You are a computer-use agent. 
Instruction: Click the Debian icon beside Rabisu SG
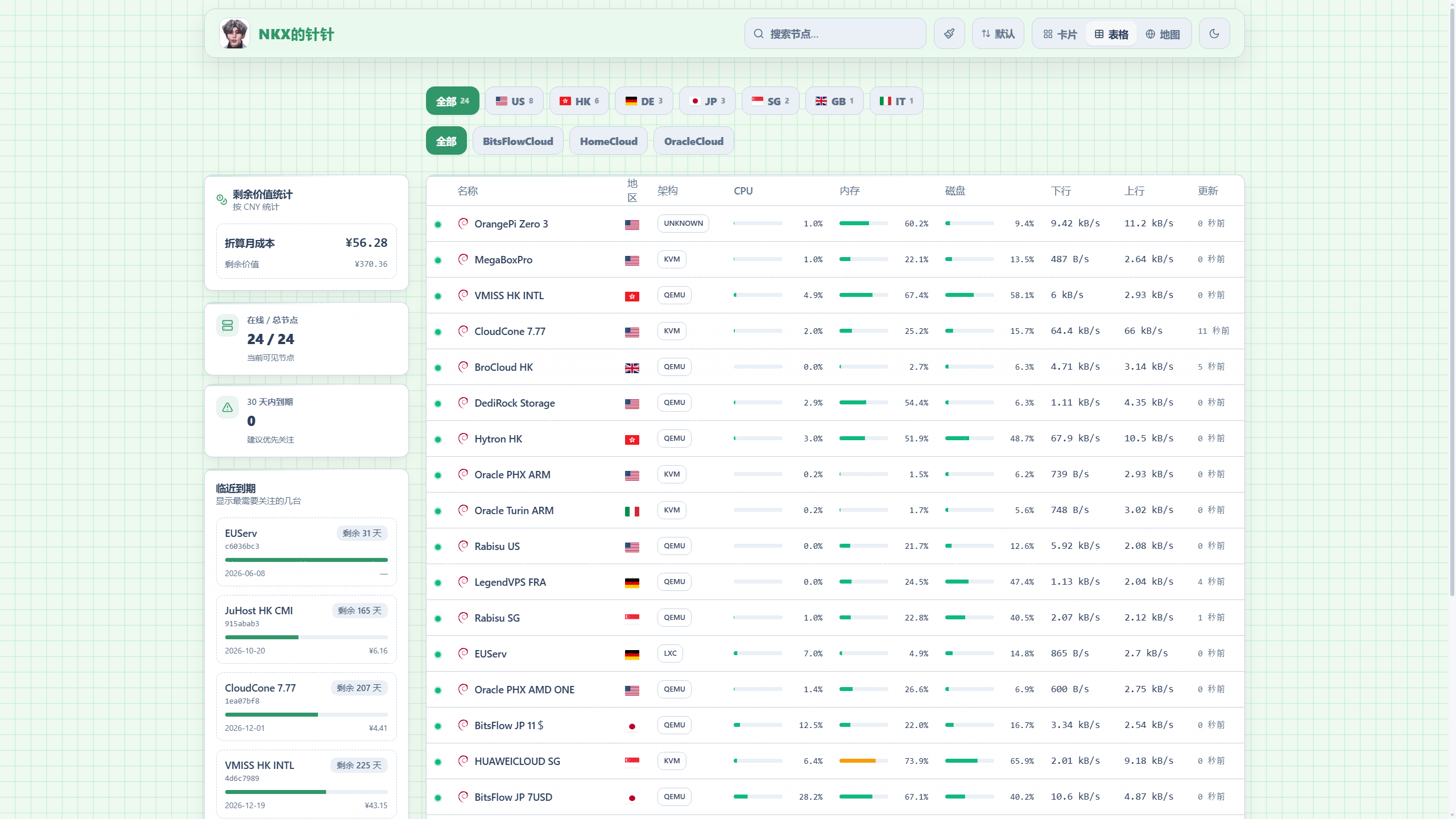coord(464,617)
